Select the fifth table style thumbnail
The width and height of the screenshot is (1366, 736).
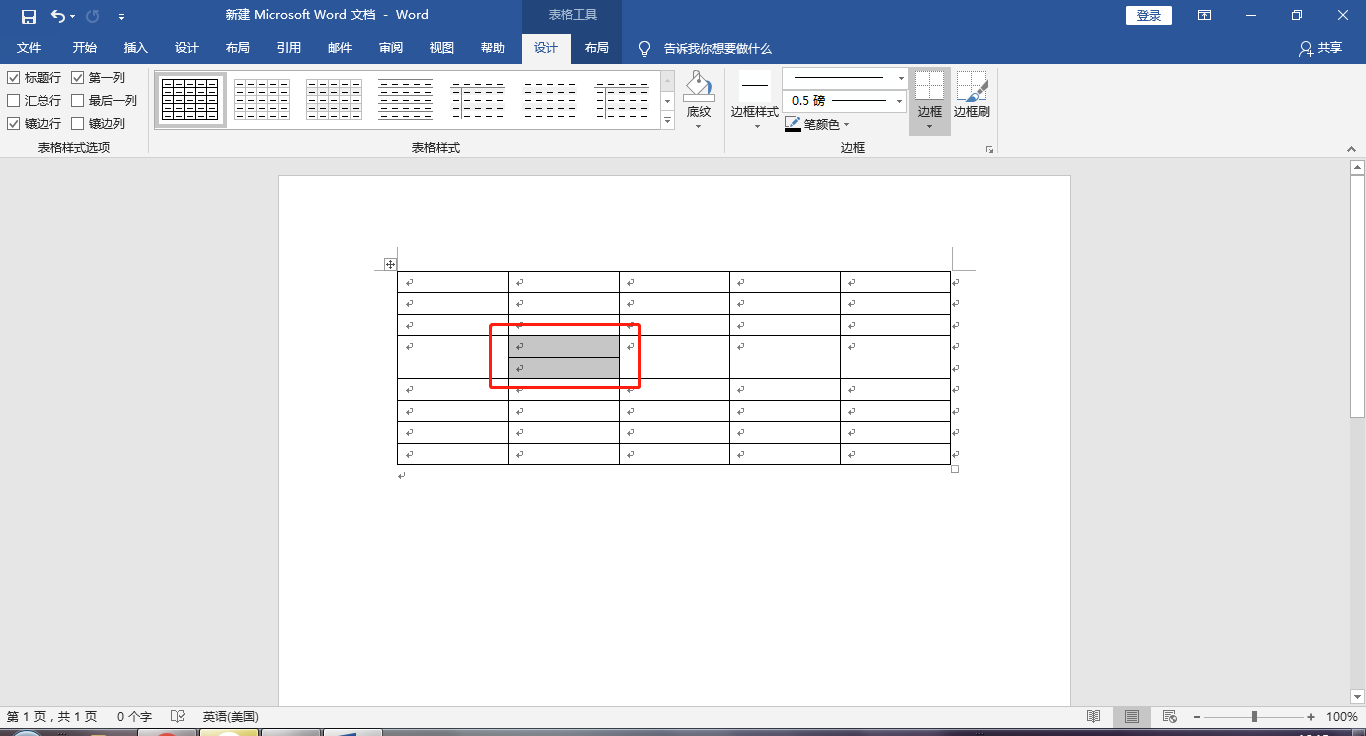[x=478, y=100]
